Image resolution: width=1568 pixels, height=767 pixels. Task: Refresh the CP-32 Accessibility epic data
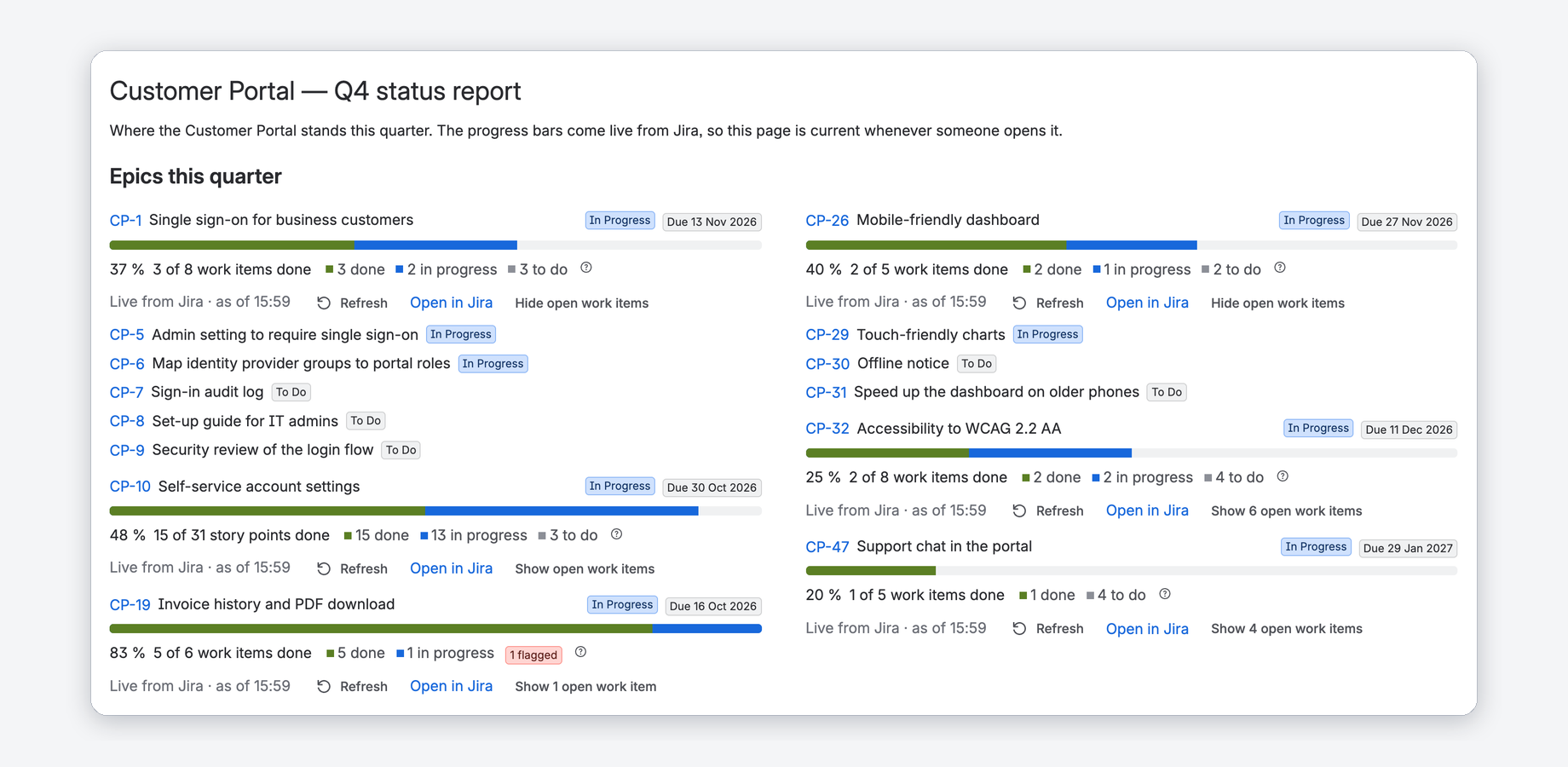click(1048, 510)
